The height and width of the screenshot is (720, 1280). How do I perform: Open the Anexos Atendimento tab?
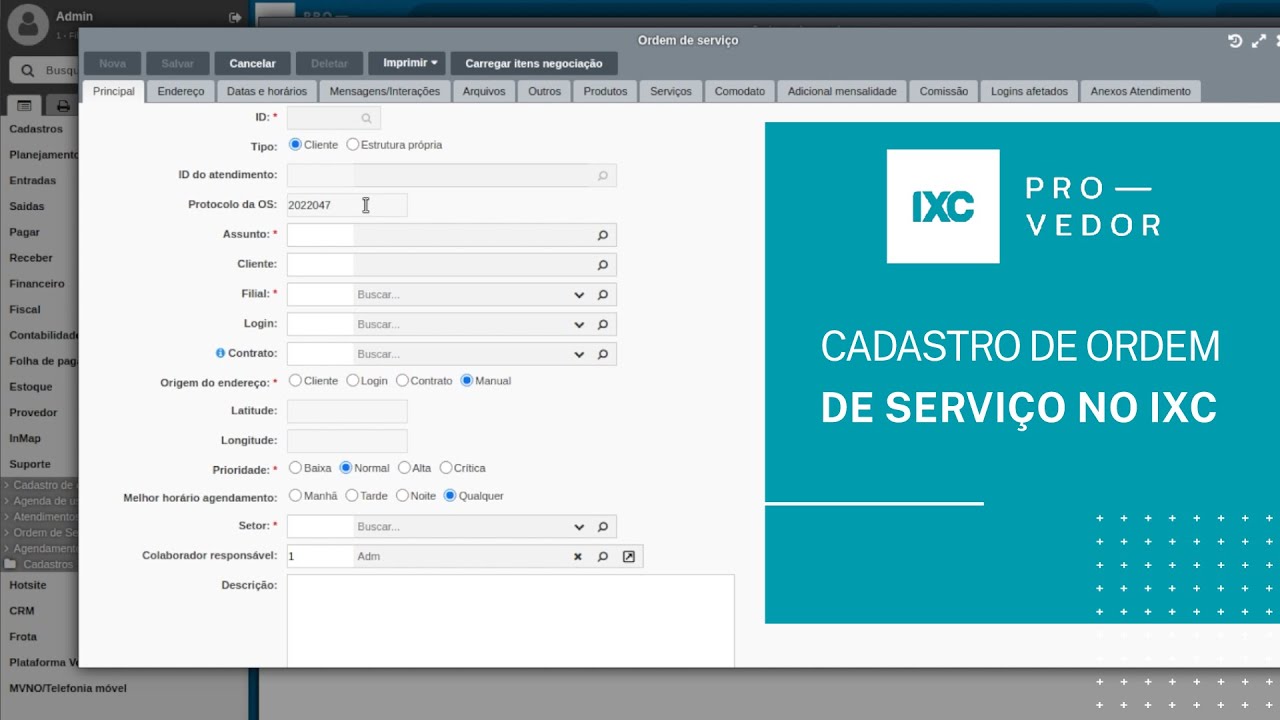(1141, 91)
